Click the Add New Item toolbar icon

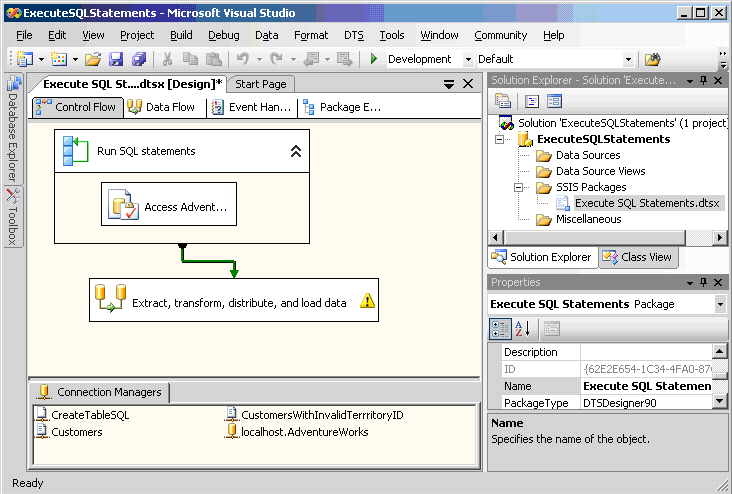(x=59, y=59)
